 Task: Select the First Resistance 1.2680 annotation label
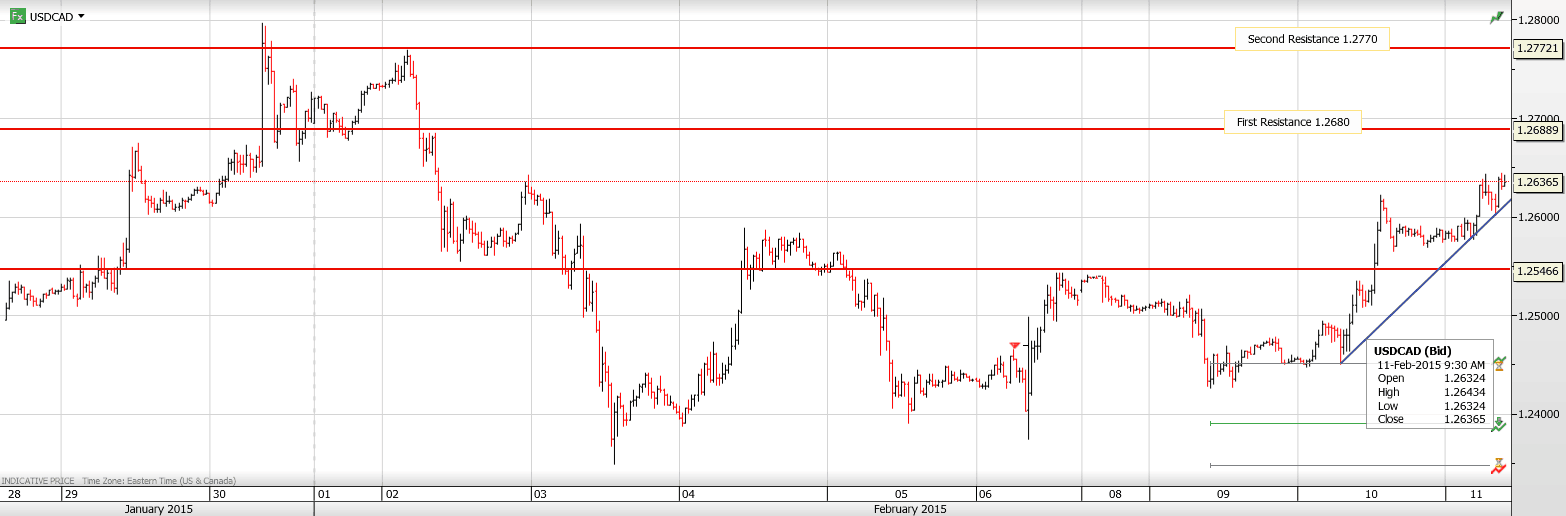click(x=1292, y=122)
